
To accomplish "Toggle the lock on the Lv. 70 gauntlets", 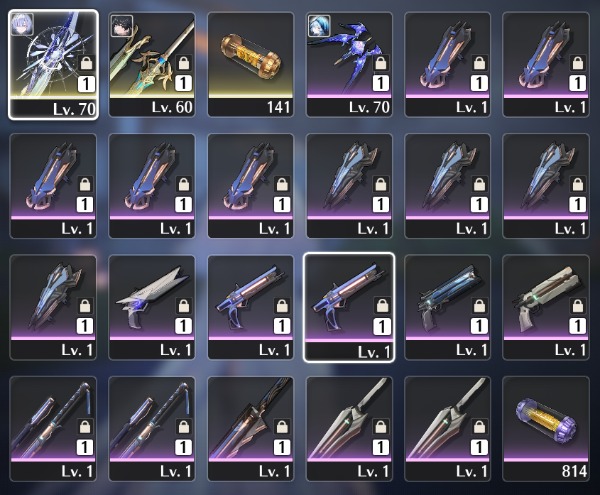I will tap(381, 63).
